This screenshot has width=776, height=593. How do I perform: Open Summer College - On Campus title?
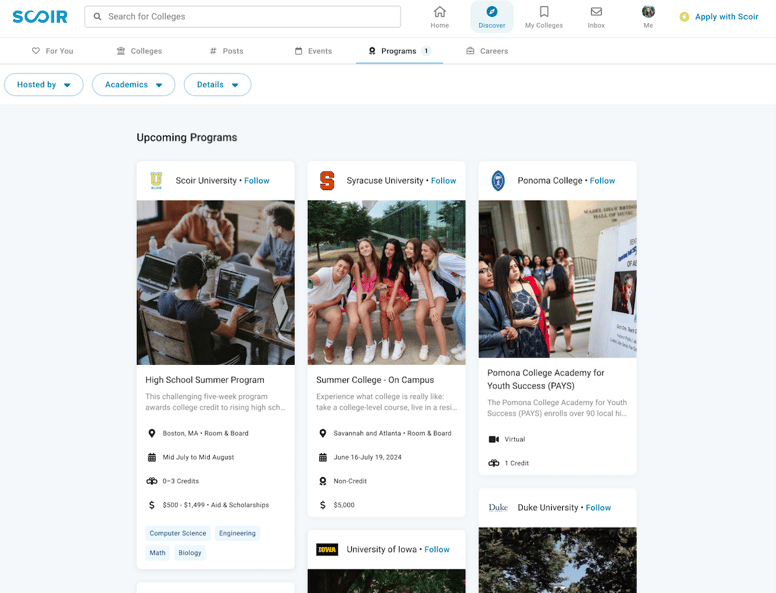tap(375, 380)
